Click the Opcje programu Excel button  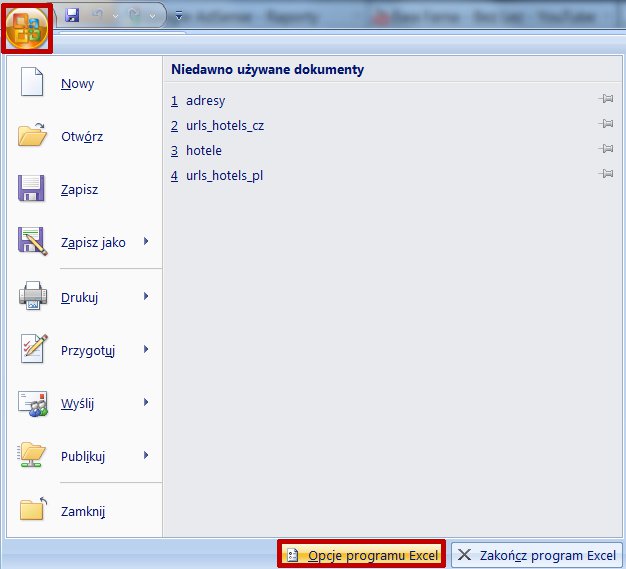[362, 555]
